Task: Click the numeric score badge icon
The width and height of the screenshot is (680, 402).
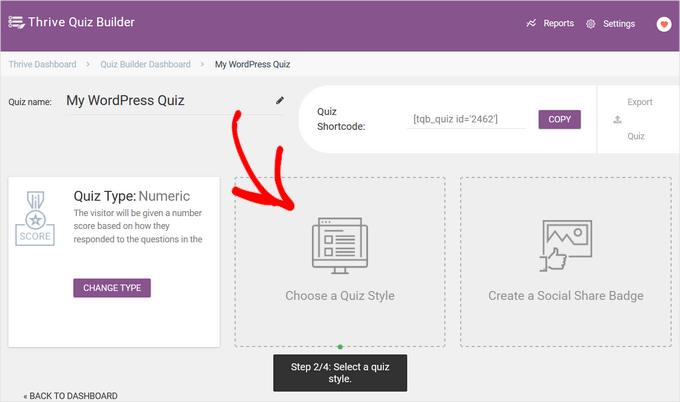Action: (35, 216)
